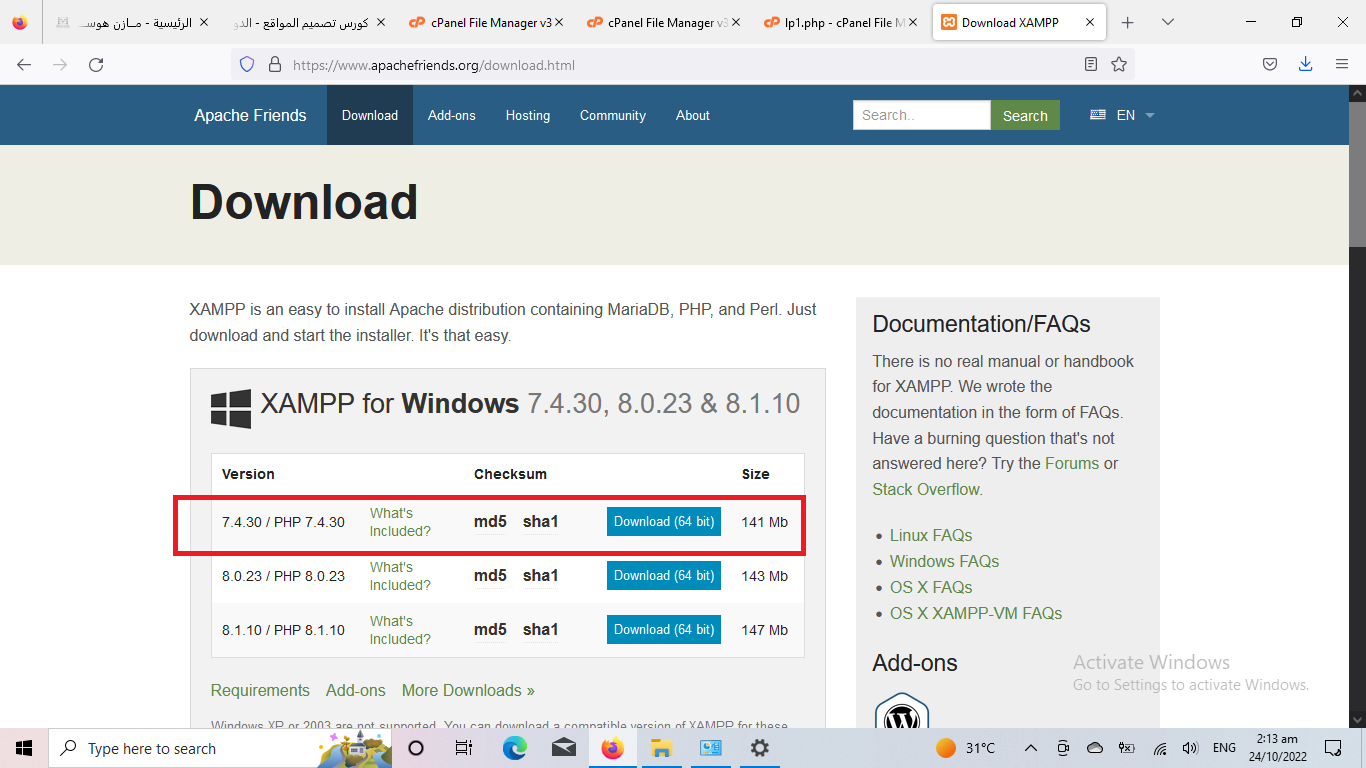Open the Windows FAQs link
Screen dimensions: 1366x768
(x=944, y=561)
